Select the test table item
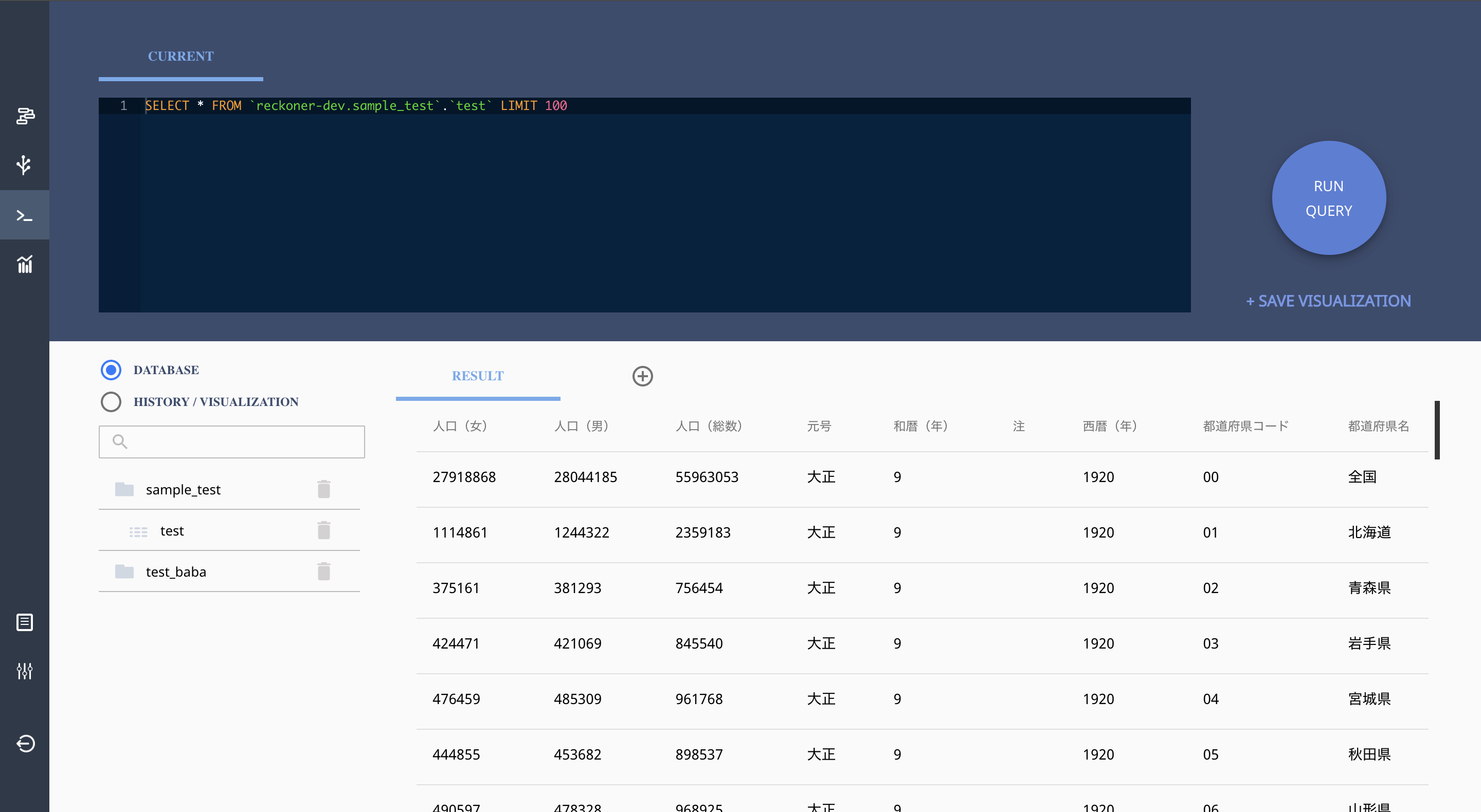The width and height of the screenshot is (1481, 812). pos(172,531)
